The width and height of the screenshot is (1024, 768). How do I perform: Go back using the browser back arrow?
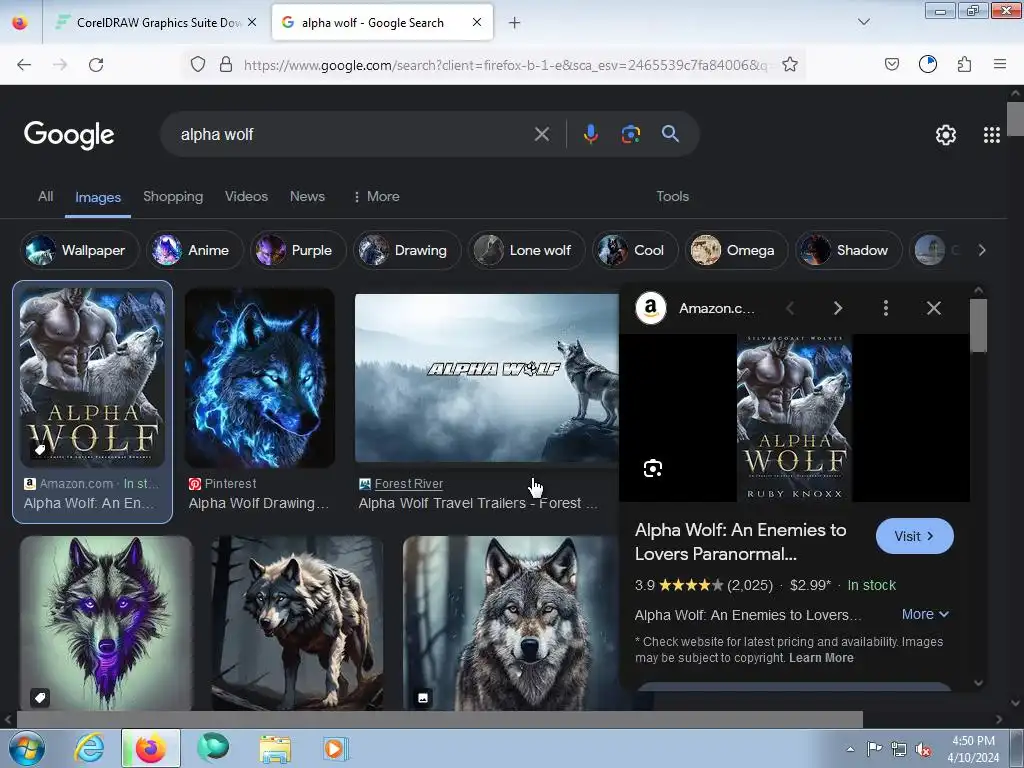[24, 64]
